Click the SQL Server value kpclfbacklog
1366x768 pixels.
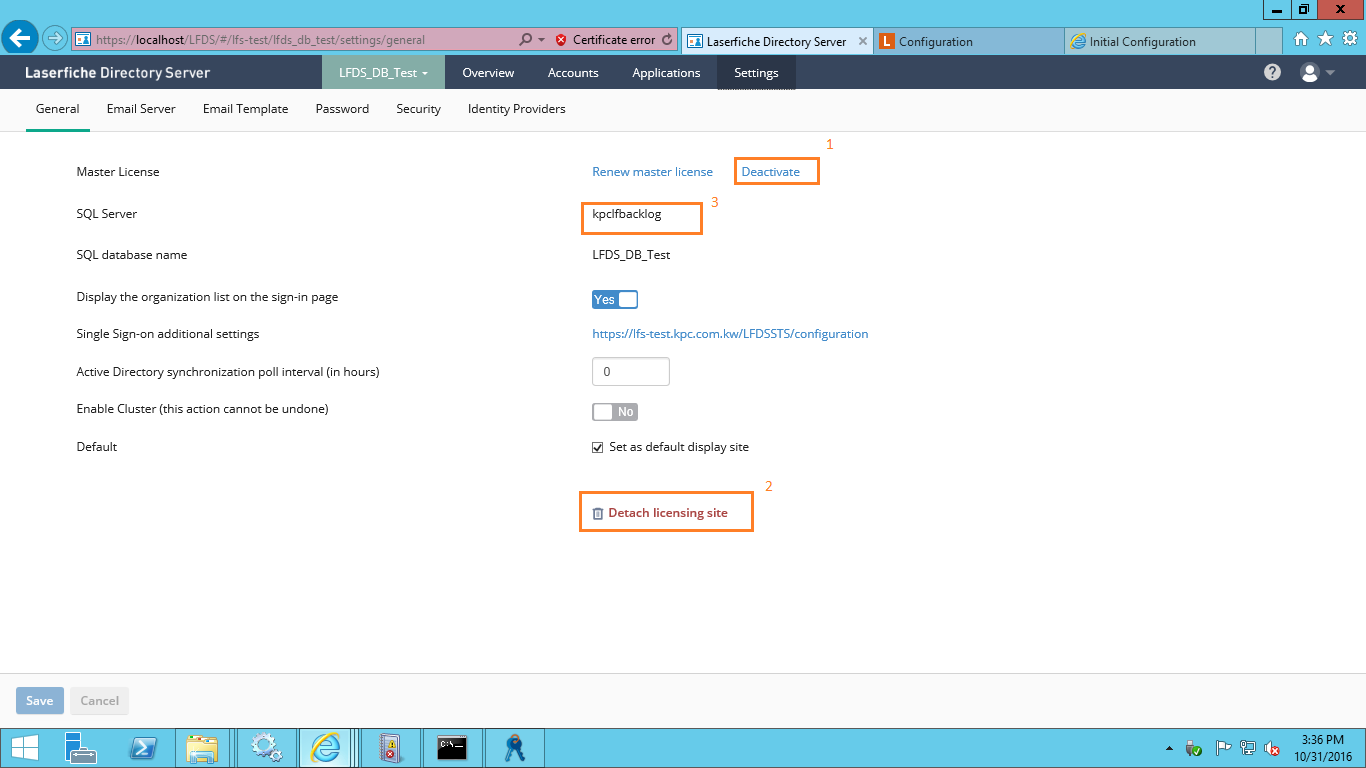pos(626,214)
